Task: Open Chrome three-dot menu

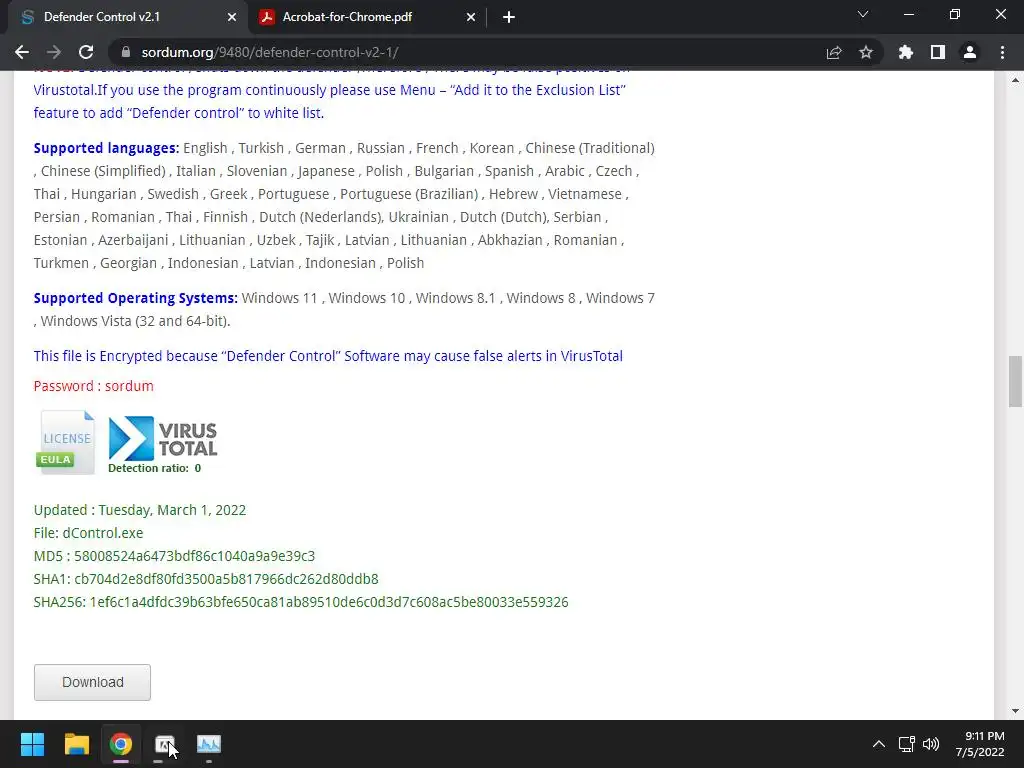Action: [1002, 52]
